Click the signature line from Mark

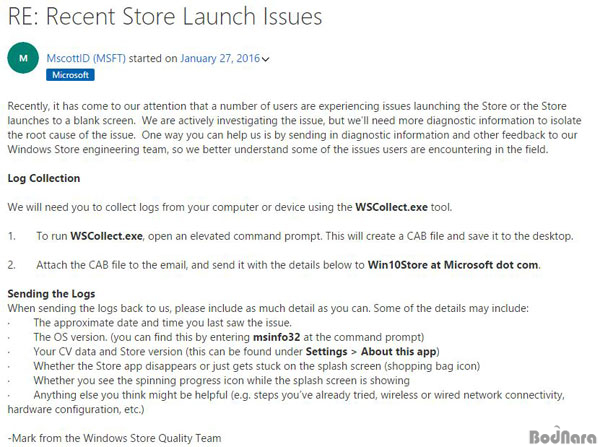[114, 438]
